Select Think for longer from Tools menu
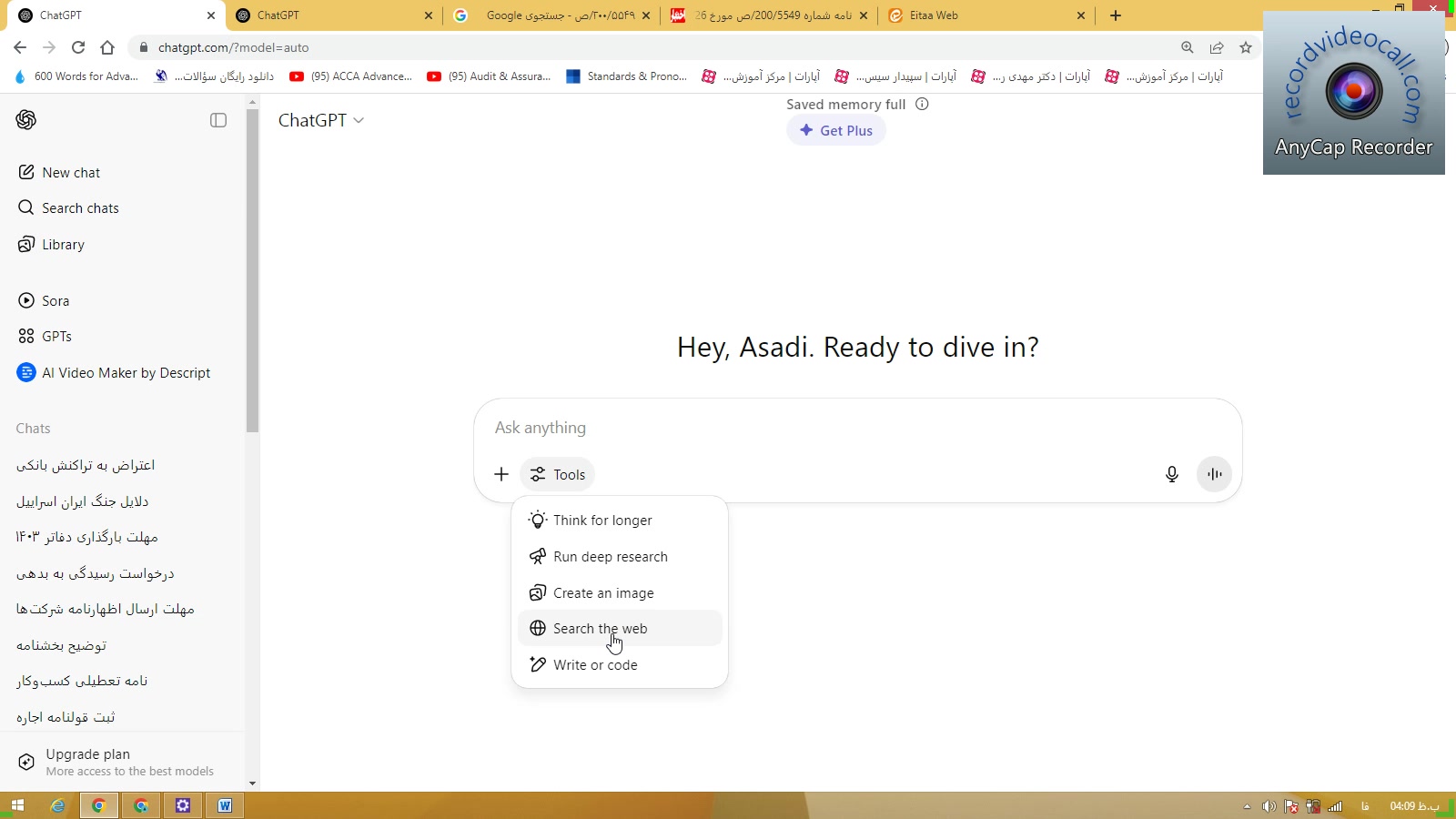The width and height of the screenshot is (1456, 819). click(620, 521)
